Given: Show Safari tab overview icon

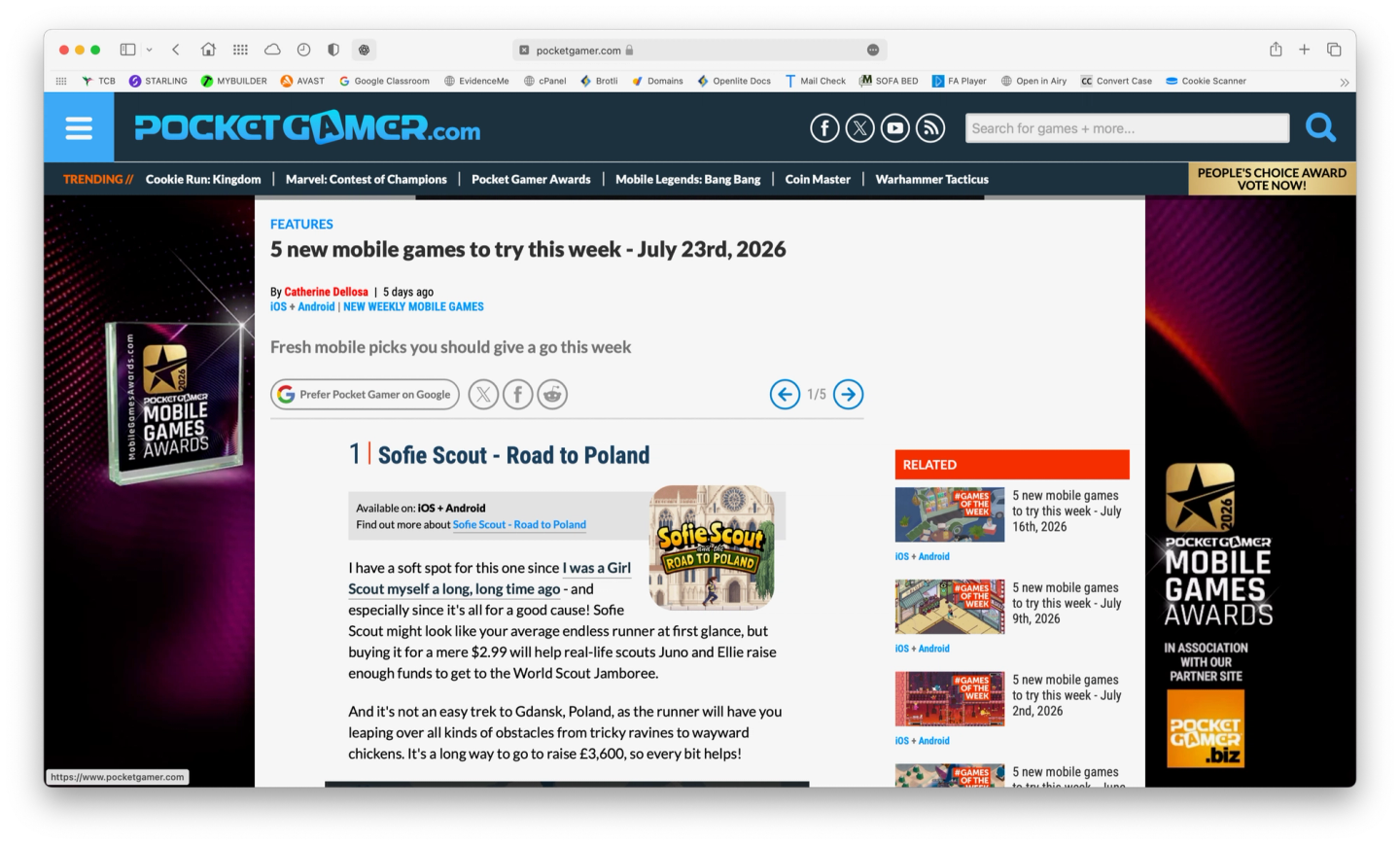Looking at the screenshot, I should (1334, 50).
